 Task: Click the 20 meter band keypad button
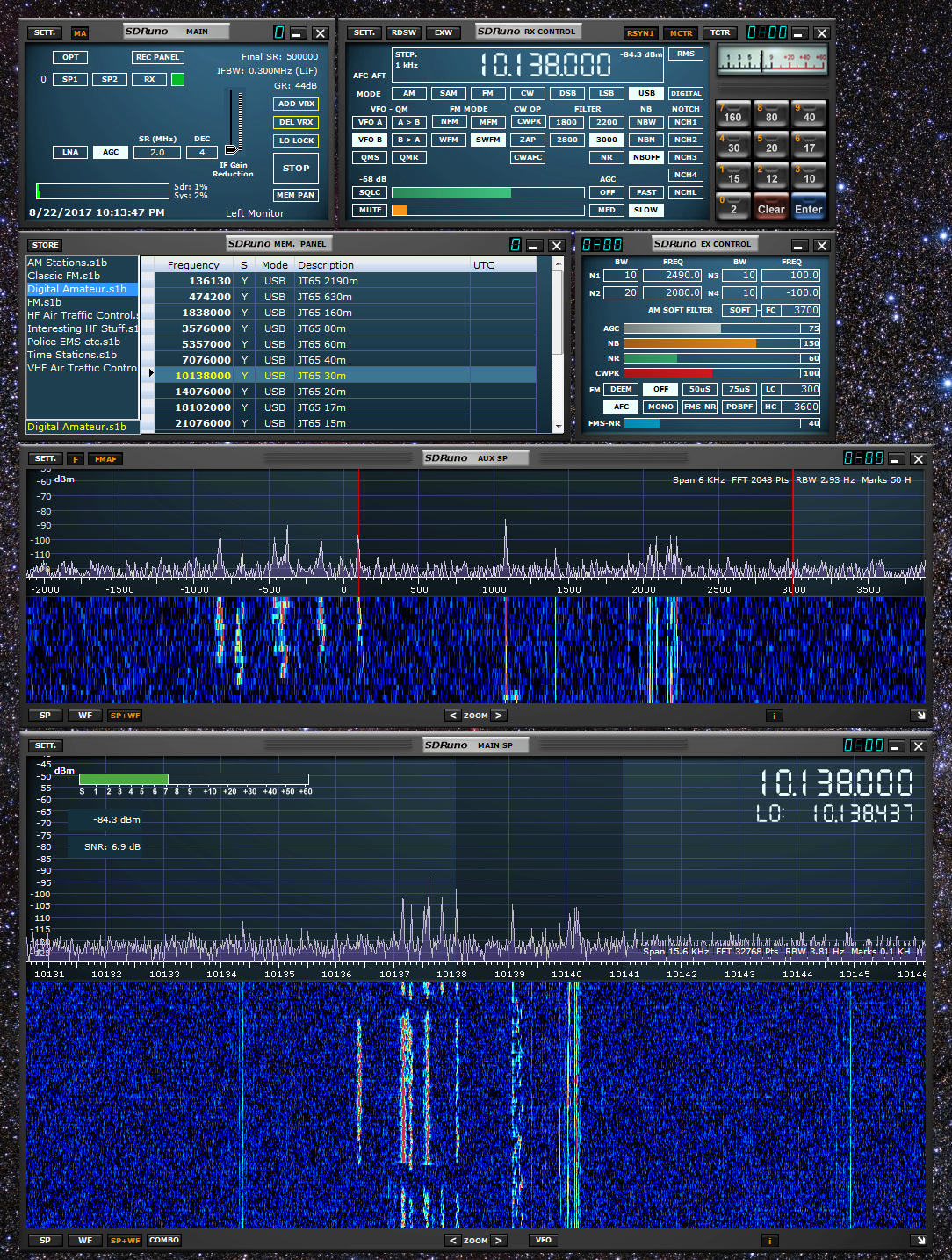tap(771, 143)
